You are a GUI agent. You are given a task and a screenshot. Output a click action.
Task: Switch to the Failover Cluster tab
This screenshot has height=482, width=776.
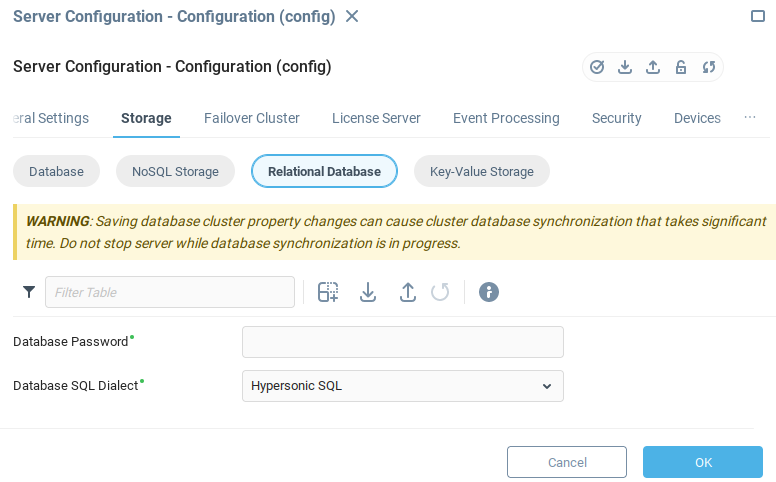point(252,118)
